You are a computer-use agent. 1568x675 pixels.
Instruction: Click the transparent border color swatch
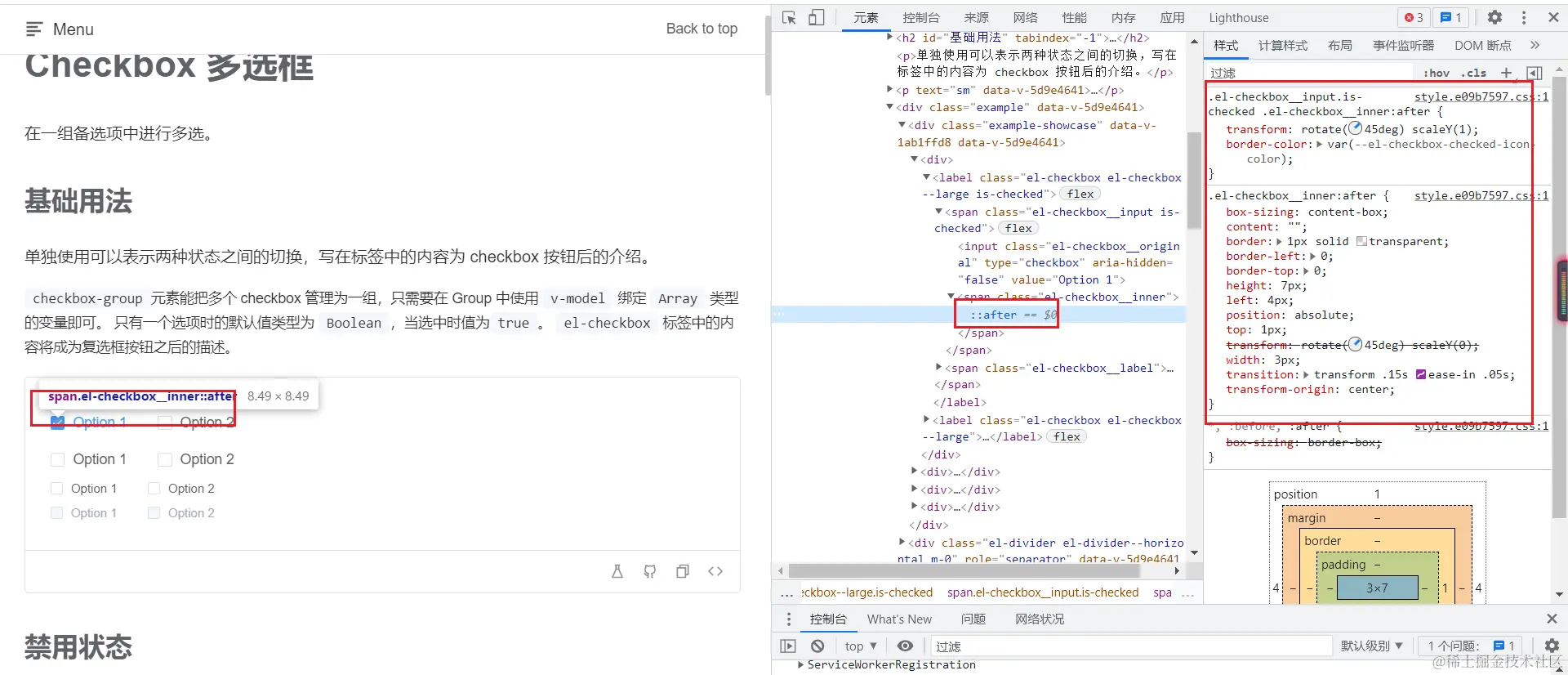coord(1361,242)
